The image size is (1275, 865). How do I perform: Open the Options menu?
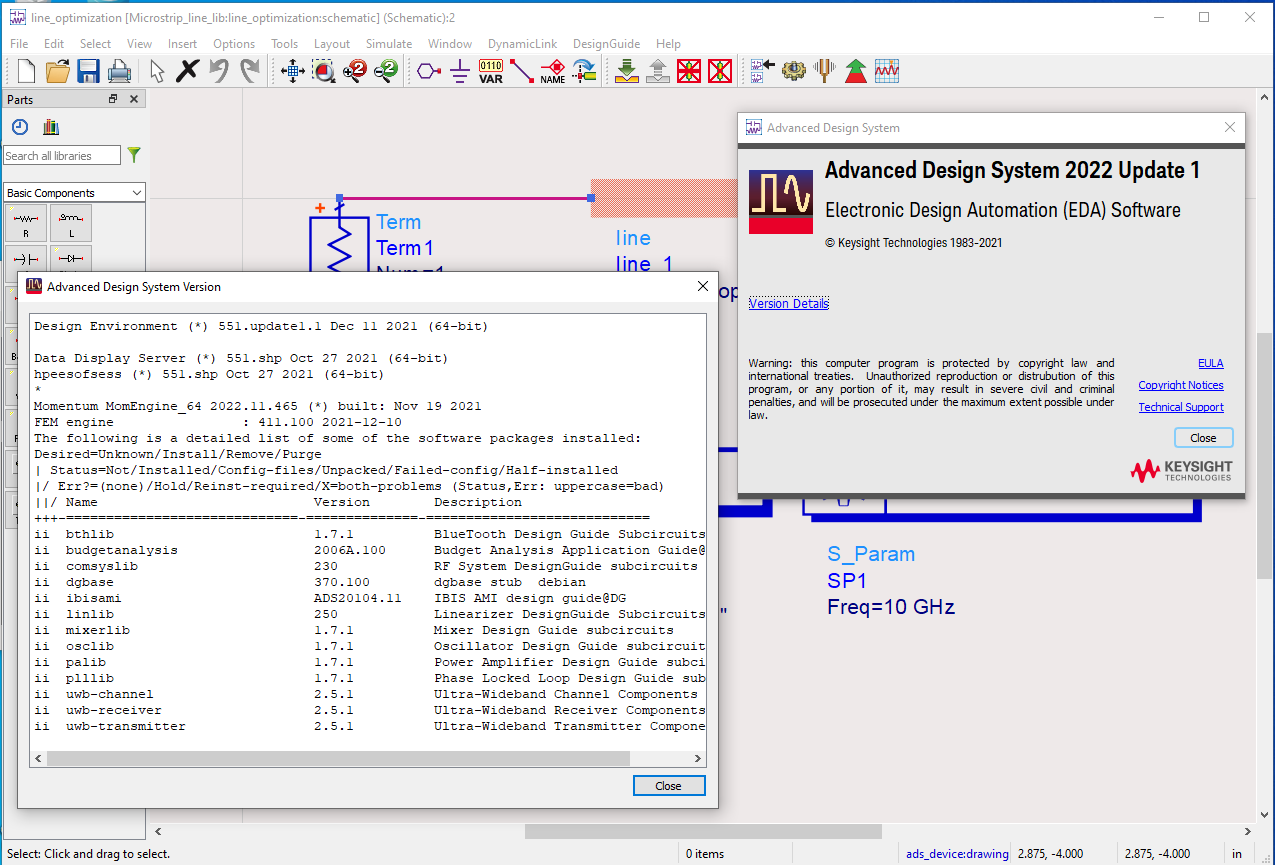(234, 44)
